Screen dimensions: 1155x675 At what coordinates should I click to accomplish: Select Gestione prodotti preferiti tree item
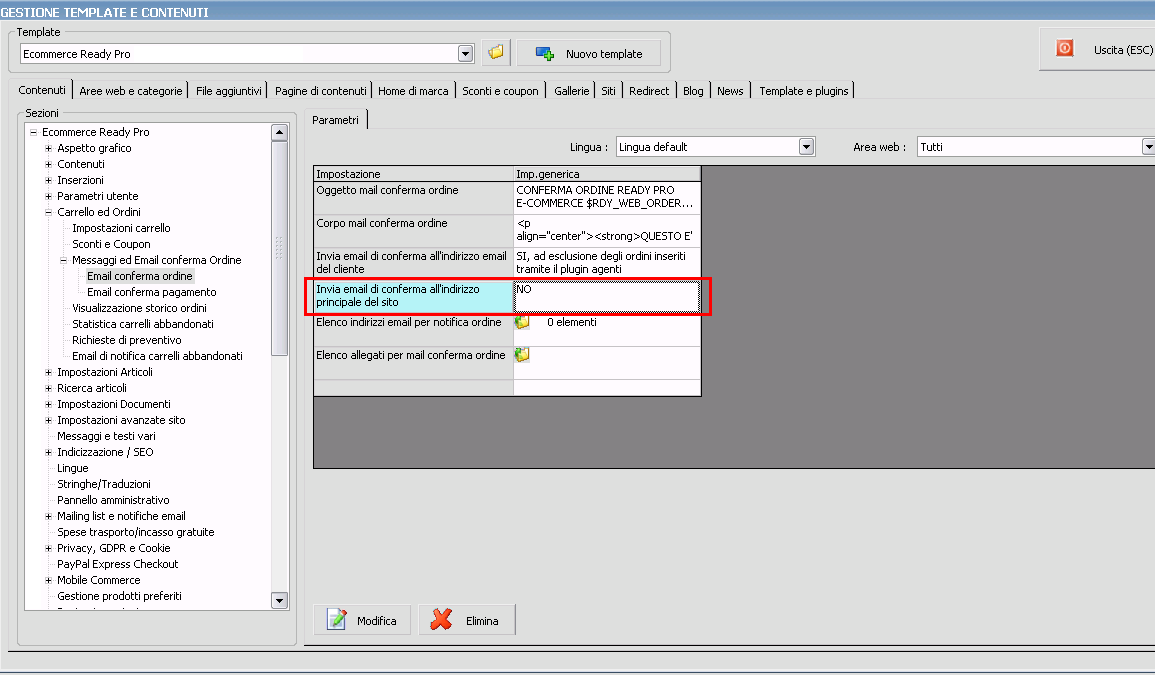[x=119, y=596]
